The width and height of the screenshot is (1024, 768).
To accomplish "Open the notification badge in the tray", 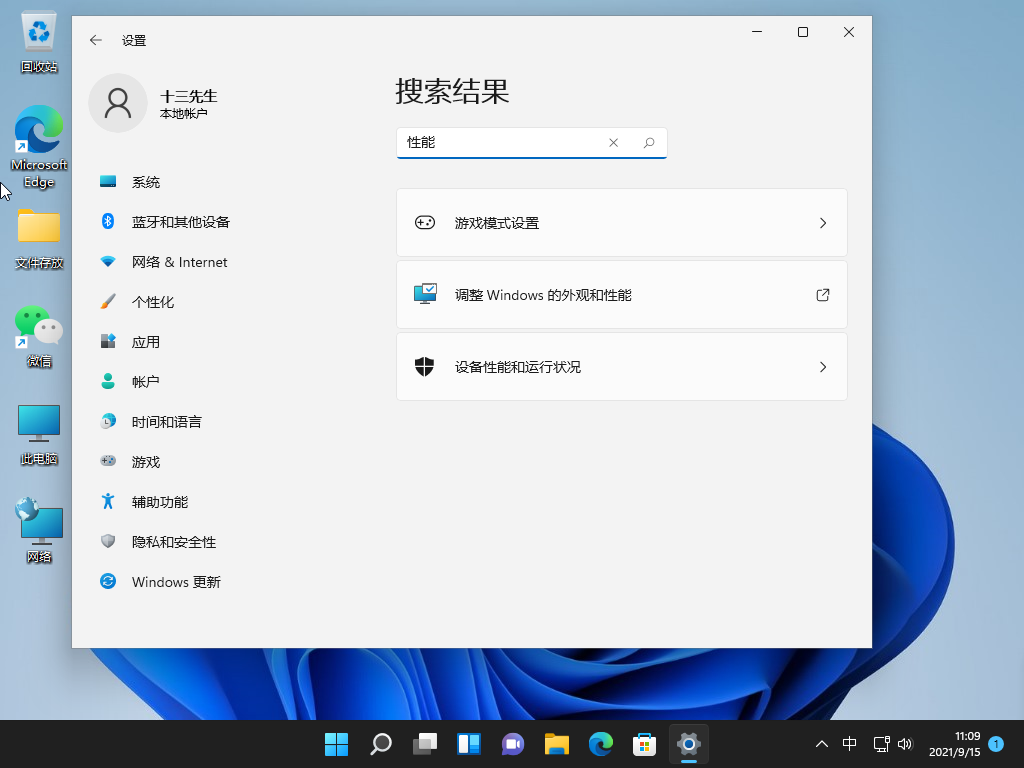I will [996, 744].
